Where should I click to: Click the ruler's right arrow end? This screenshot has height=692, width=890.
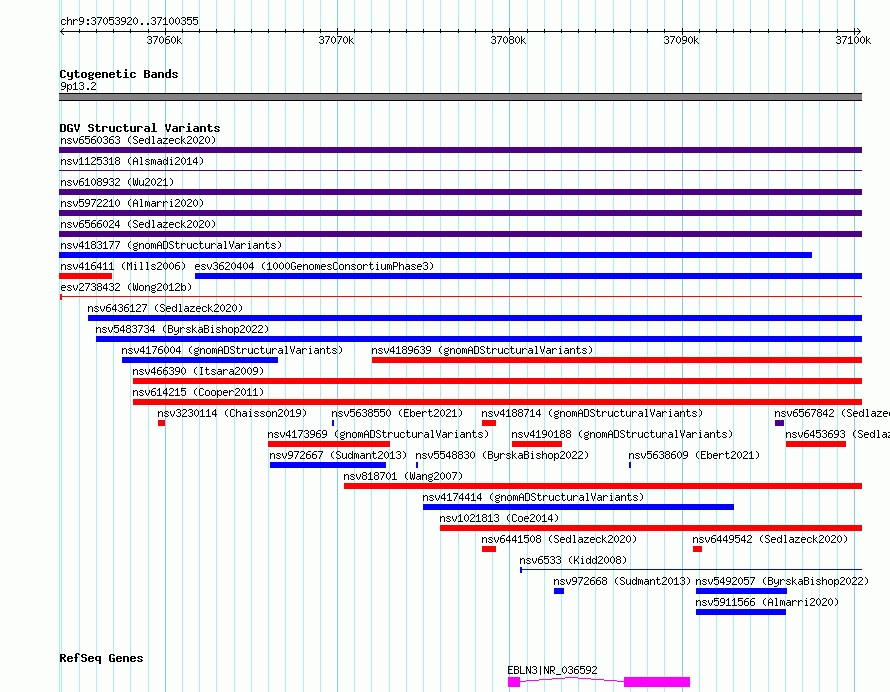[x=858, y=31]
